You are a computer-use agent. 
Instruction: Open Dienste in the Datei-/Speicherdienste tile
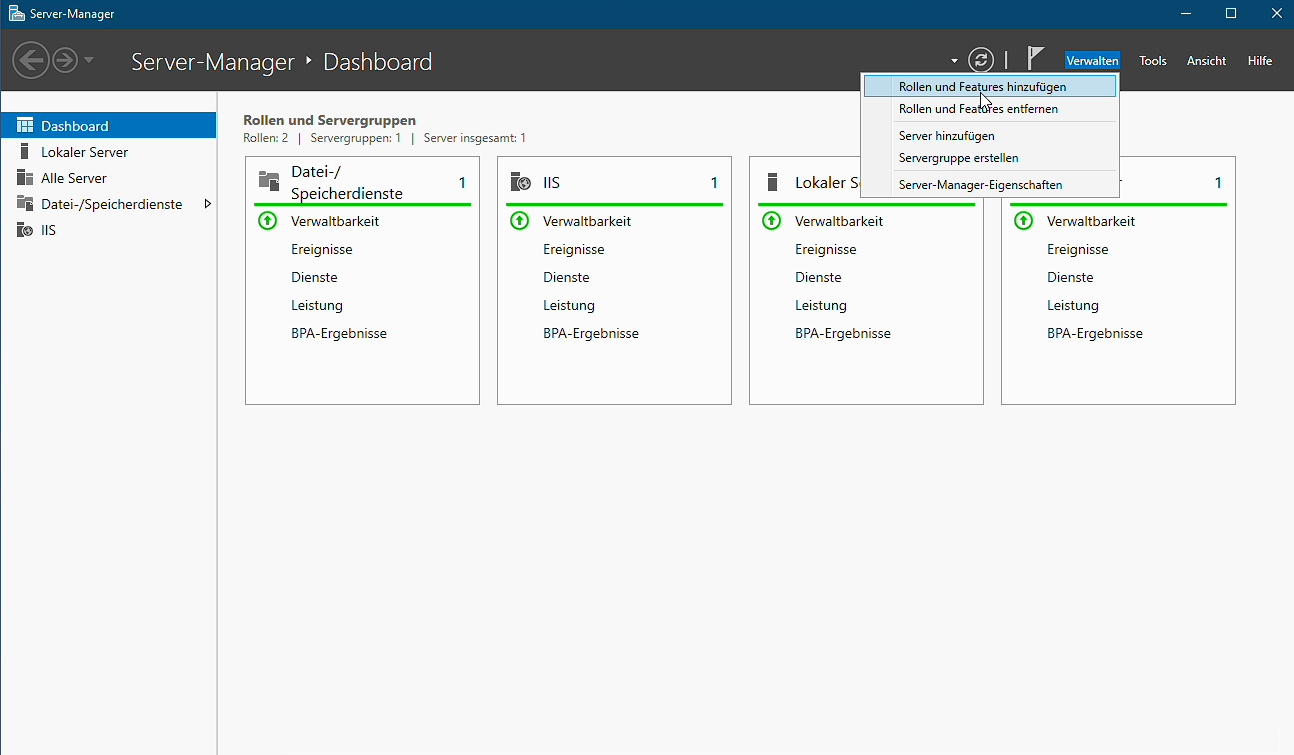(x=314, y=277)
